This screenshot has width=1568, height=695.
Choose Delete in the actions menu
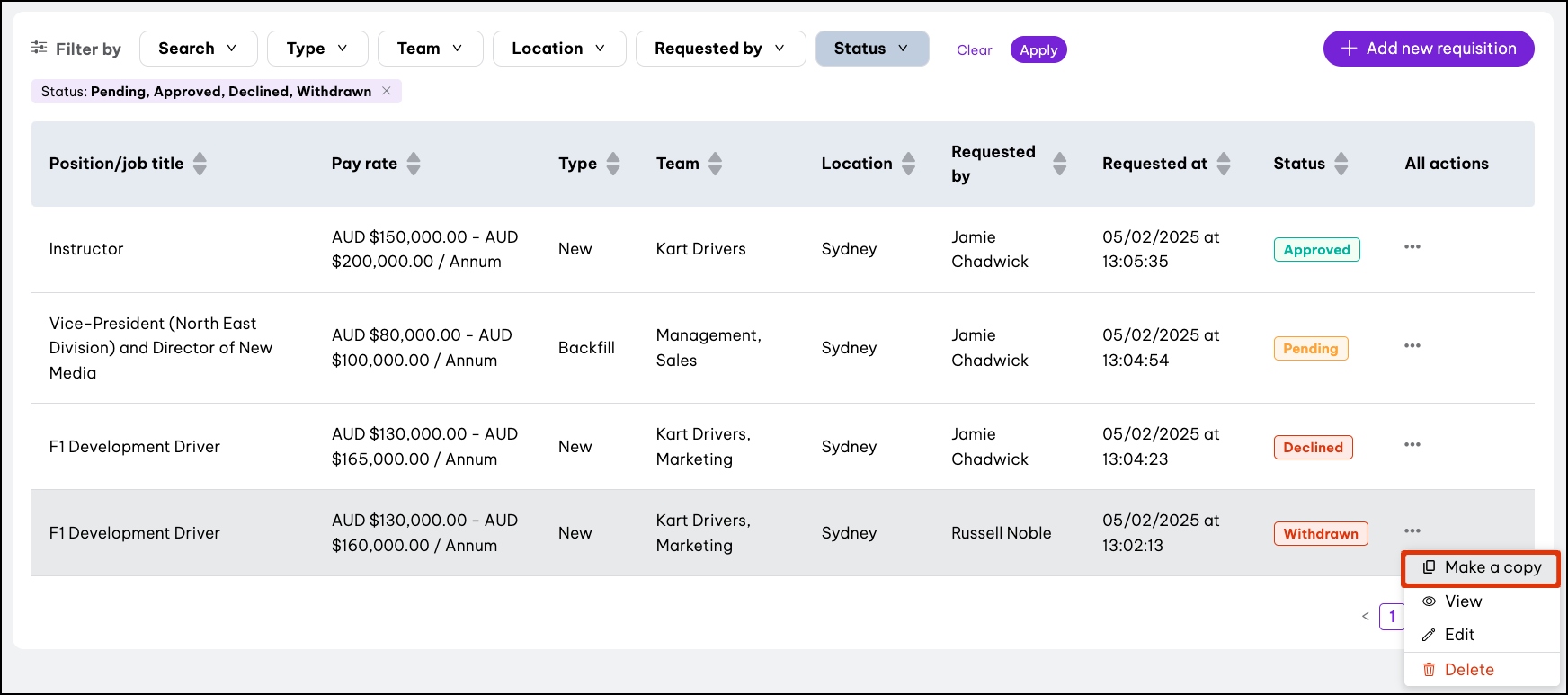[x=1468, y=670]
